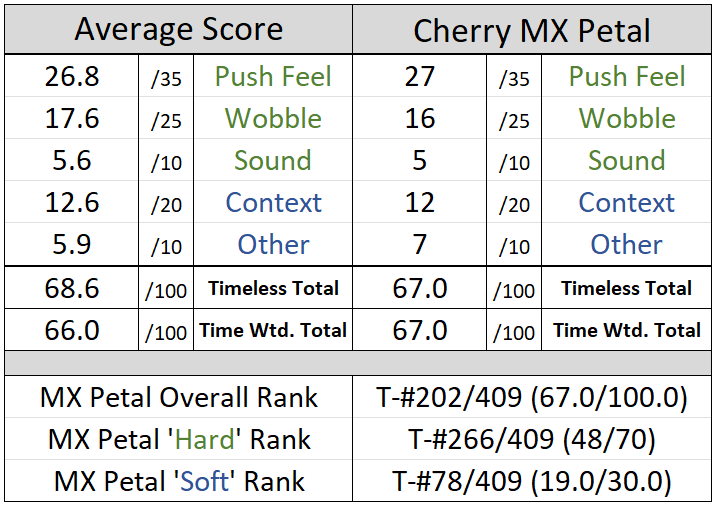Image resolution: width=714 pixels, height=508 pixels.
Task: Click "/20" in the Average Score Context row
Action: [166, 204]
